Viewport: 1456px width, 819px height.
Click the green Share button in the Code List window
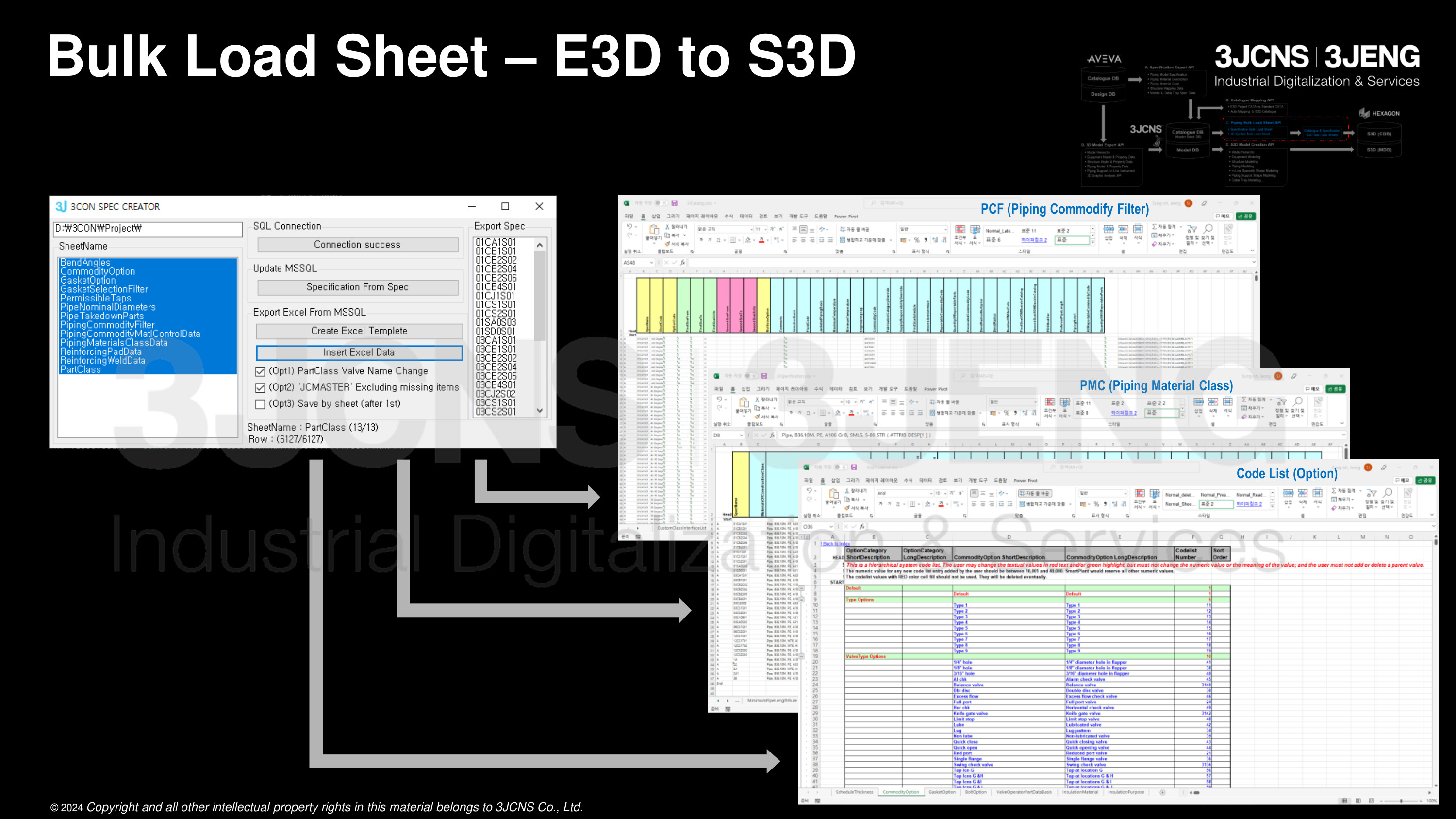coord(1426,481)
